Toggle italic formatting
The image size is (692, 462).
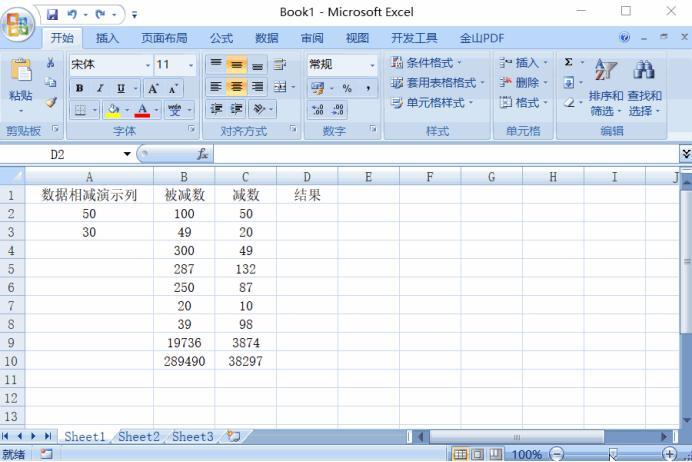pos(100,88)
